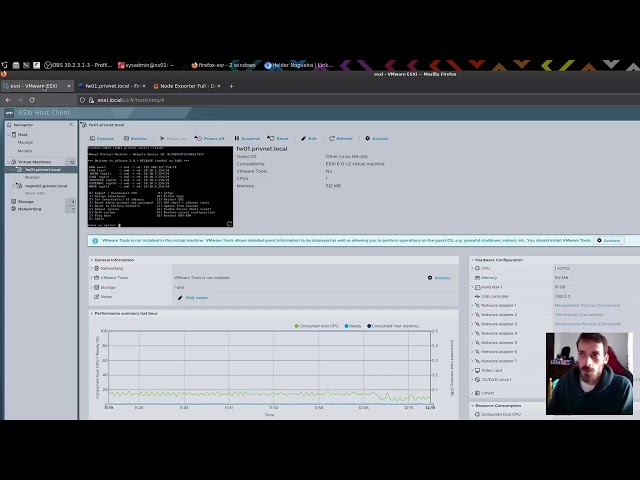Image resolution: width=640 pixels, height=480 pixels.
Task: Expand Network adapter 1 row
Action: [472, 305]
